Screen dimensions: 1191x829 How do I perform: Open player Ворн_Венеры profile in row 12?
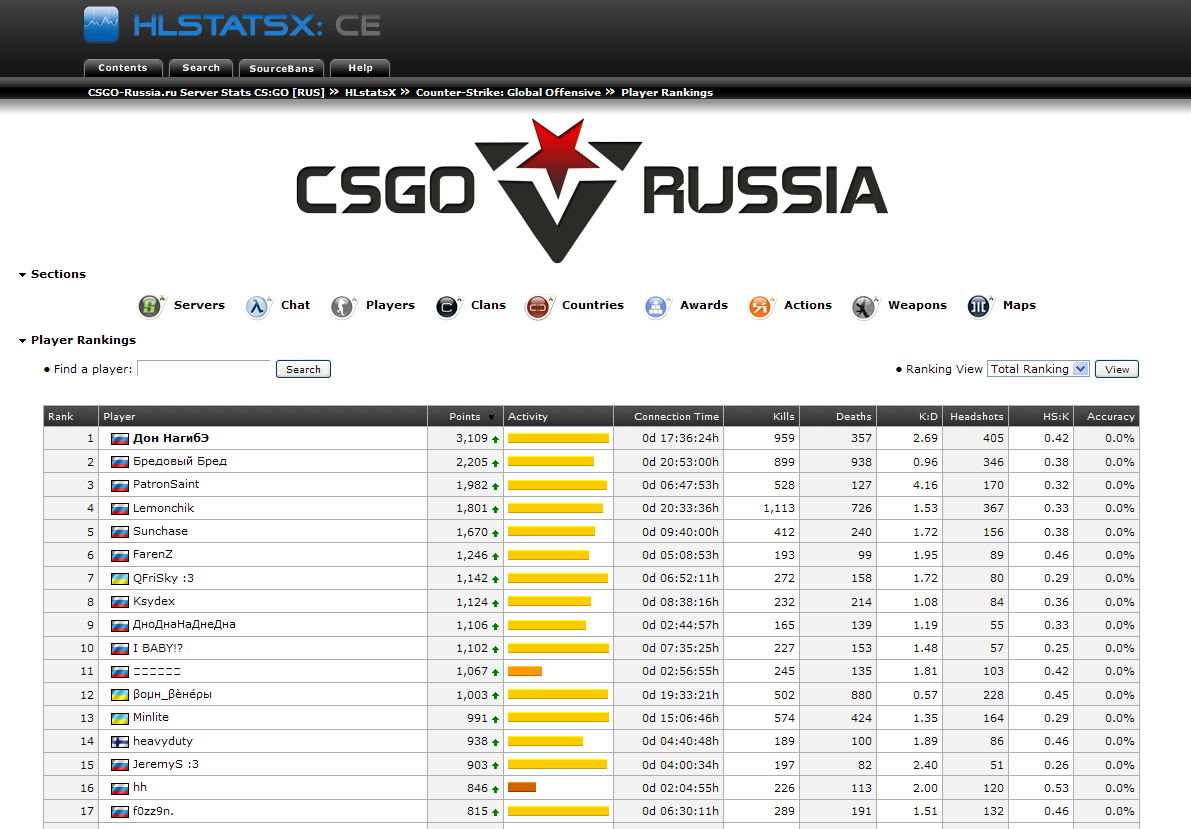(172, 695)
